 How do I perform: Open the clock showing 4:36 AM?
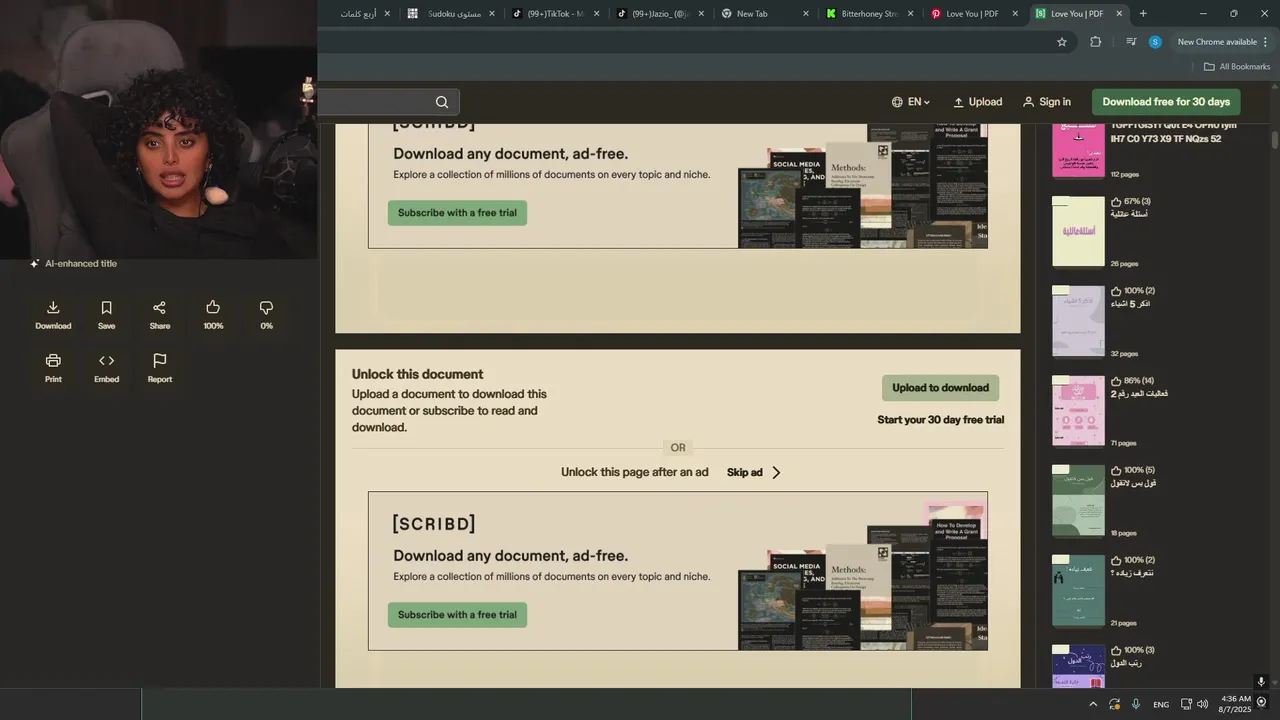coord(1235,704)
